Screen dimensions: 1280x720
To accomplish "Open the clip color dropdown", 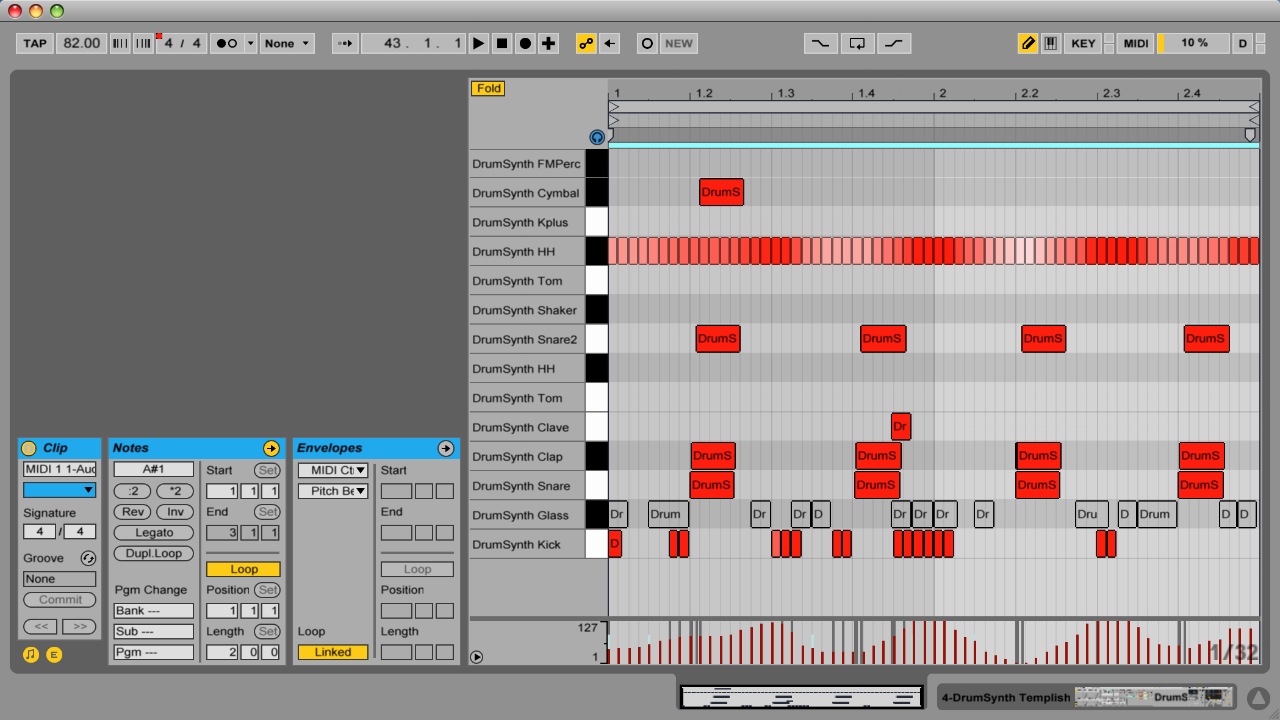I will tap(60, 490).
